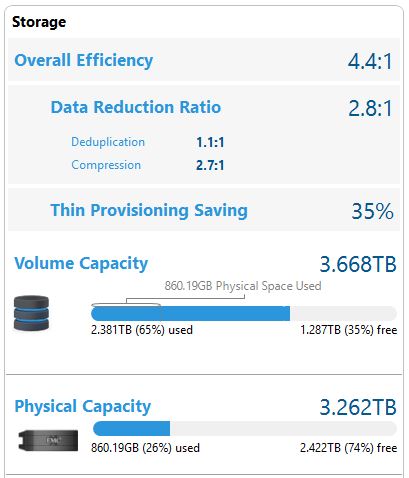
Task: Click the free portion of volume bar
Action: [343, 314]
